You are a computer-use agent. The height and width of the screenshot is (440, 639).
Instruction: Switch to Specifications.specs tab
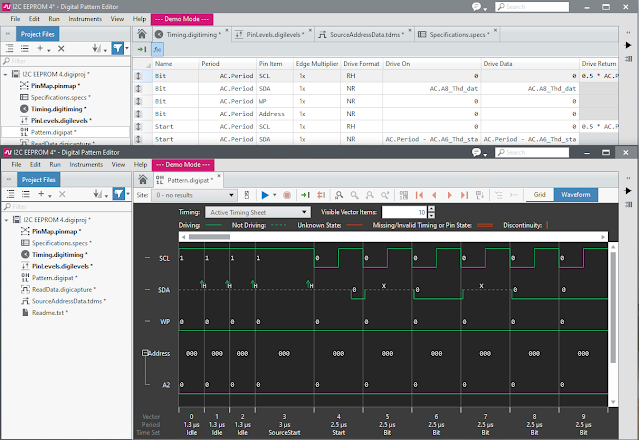tap(457, 35)
